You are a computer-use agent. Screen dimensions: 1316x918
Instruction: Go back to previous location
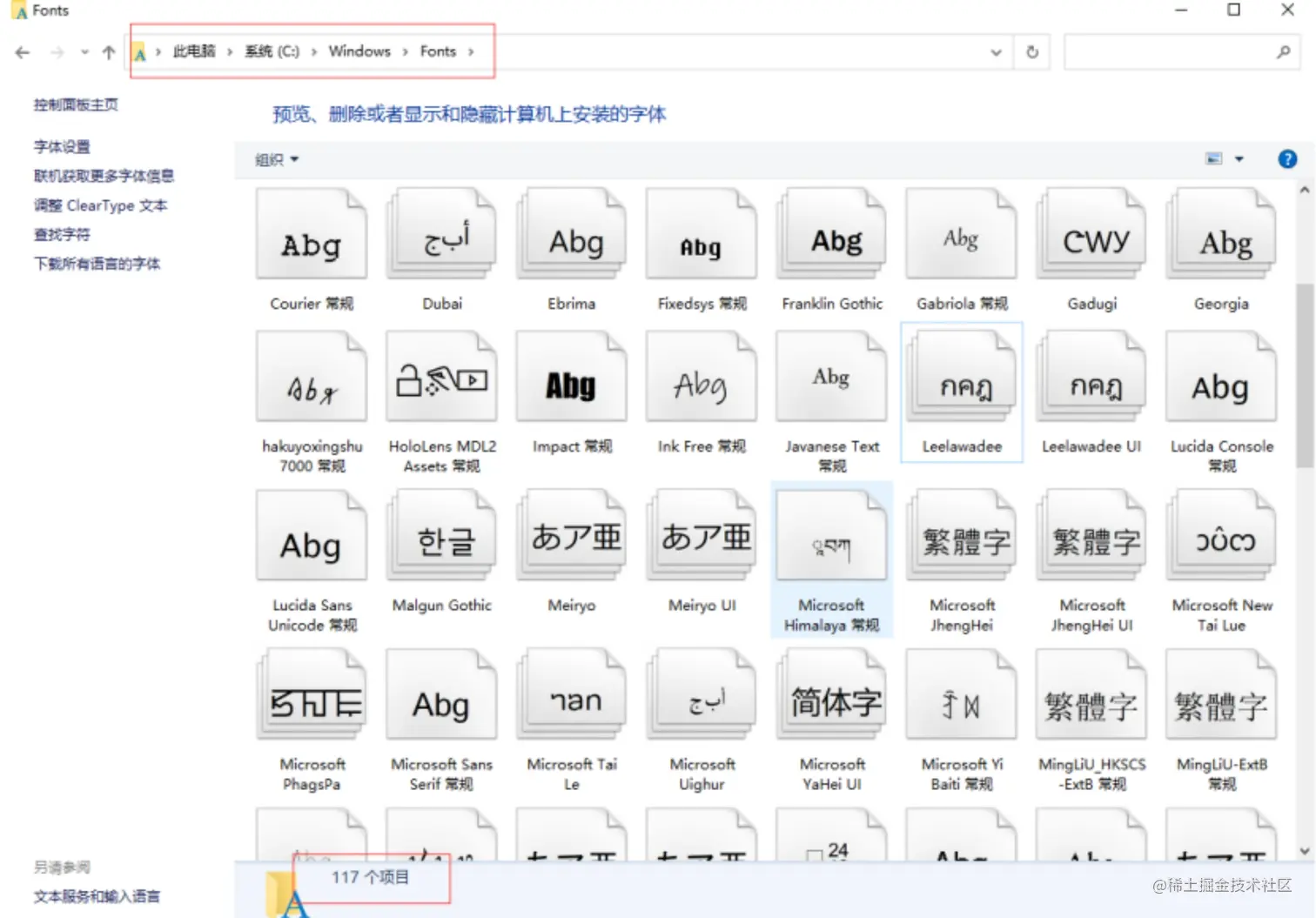coord(23,52)
